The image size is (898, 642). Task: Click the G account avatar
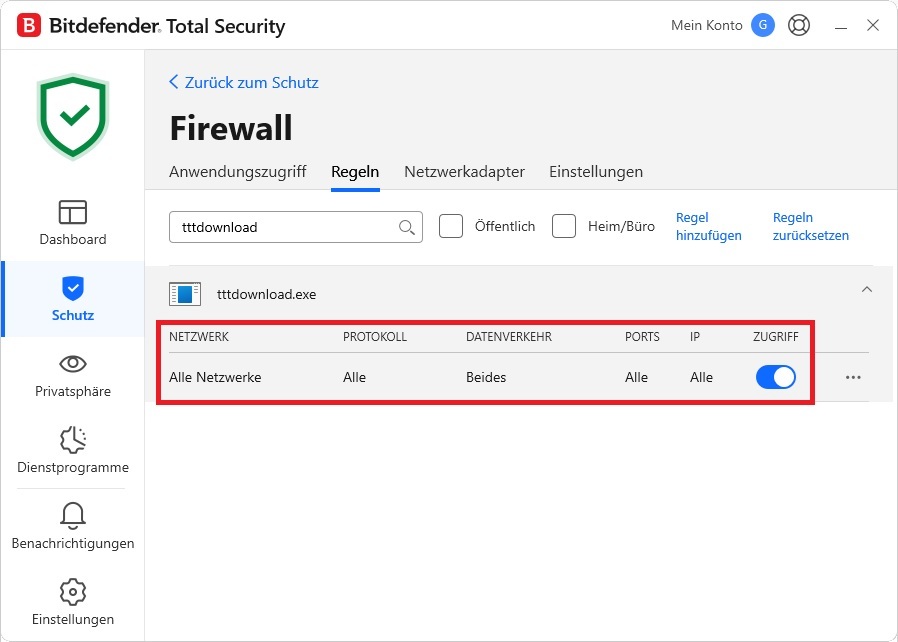tap(763, 25)
